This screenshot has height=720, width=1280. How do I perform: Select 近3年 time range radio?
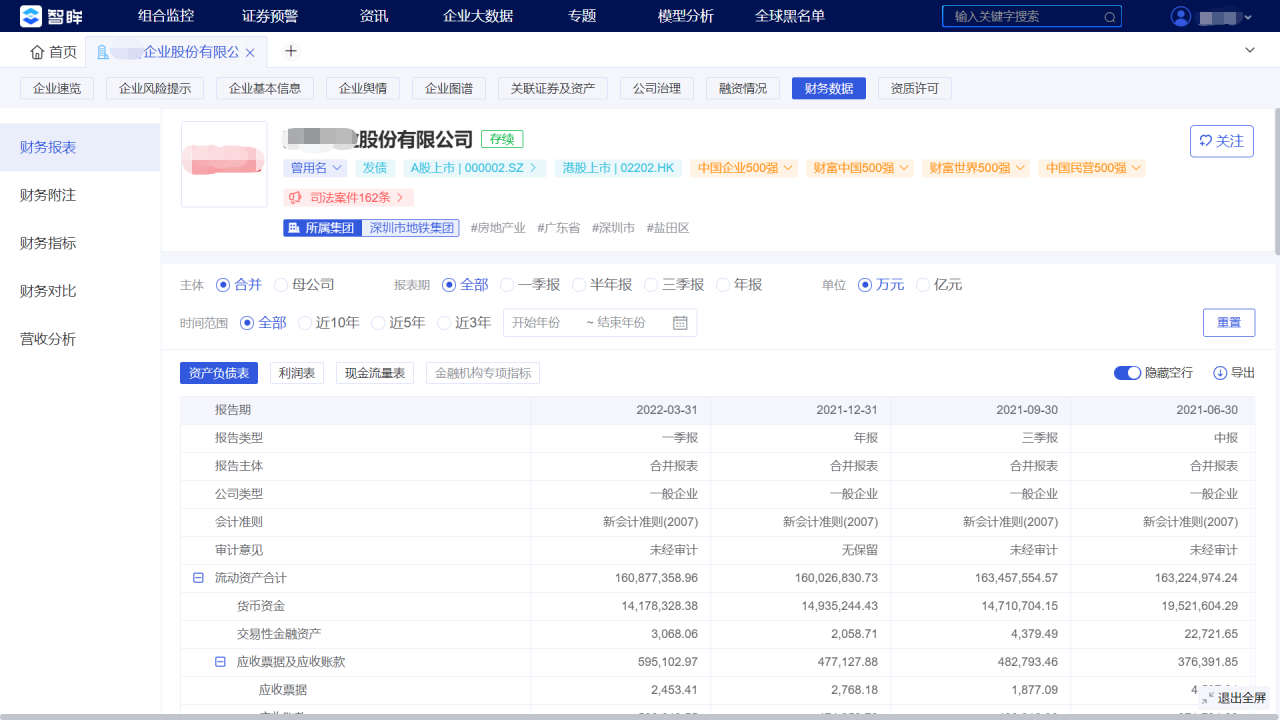point(444,323)
